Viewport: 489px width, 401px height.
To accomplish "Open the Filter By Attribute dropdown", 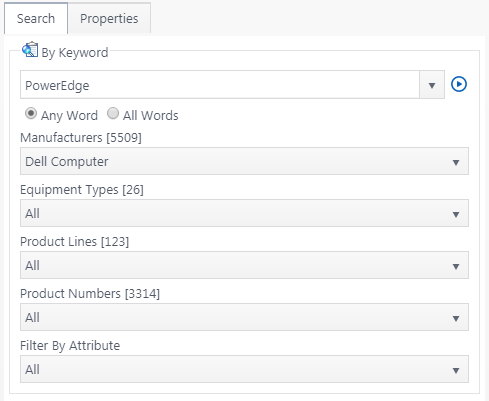I will tap(244, 369).
